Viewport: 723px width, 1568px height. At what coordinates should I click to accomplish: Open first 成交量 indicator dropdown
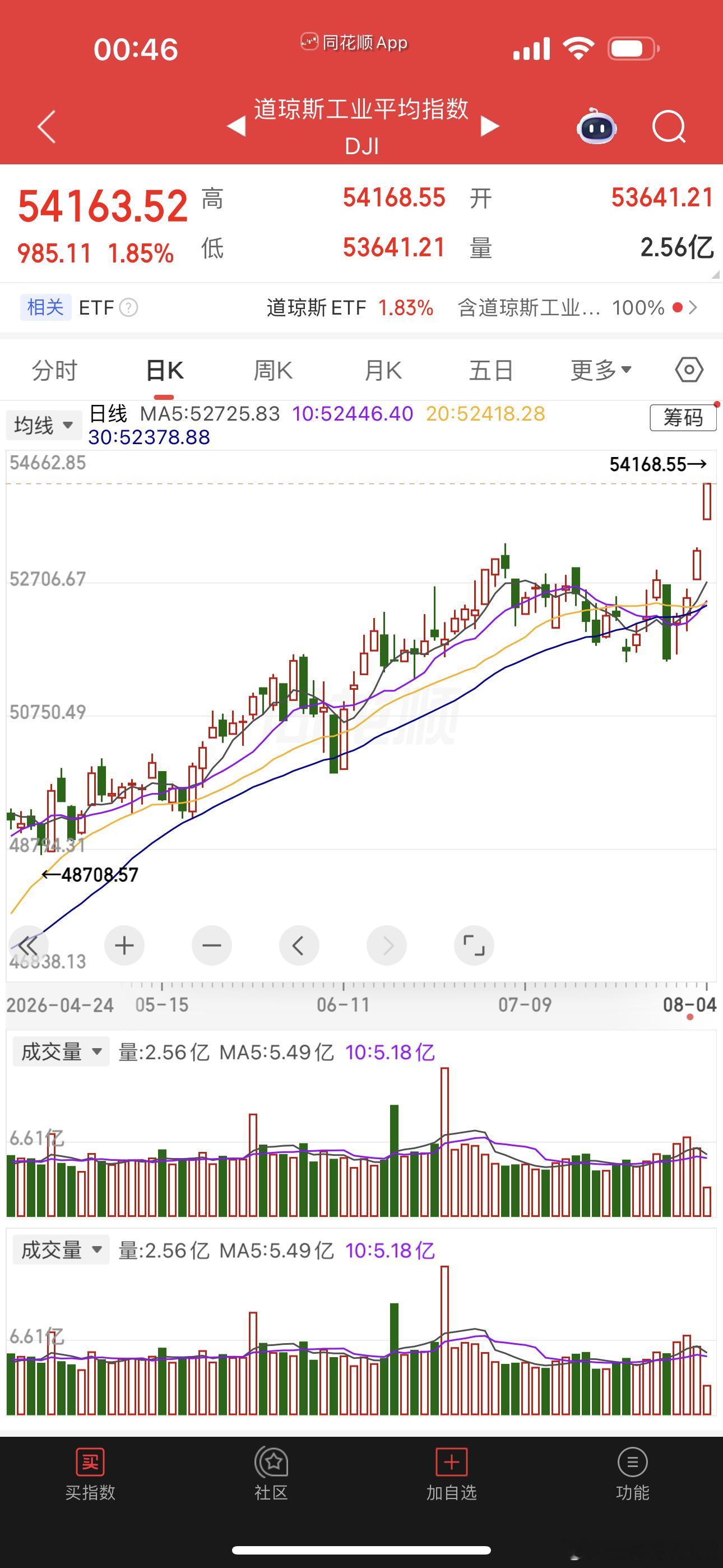tap(61, 1051)
